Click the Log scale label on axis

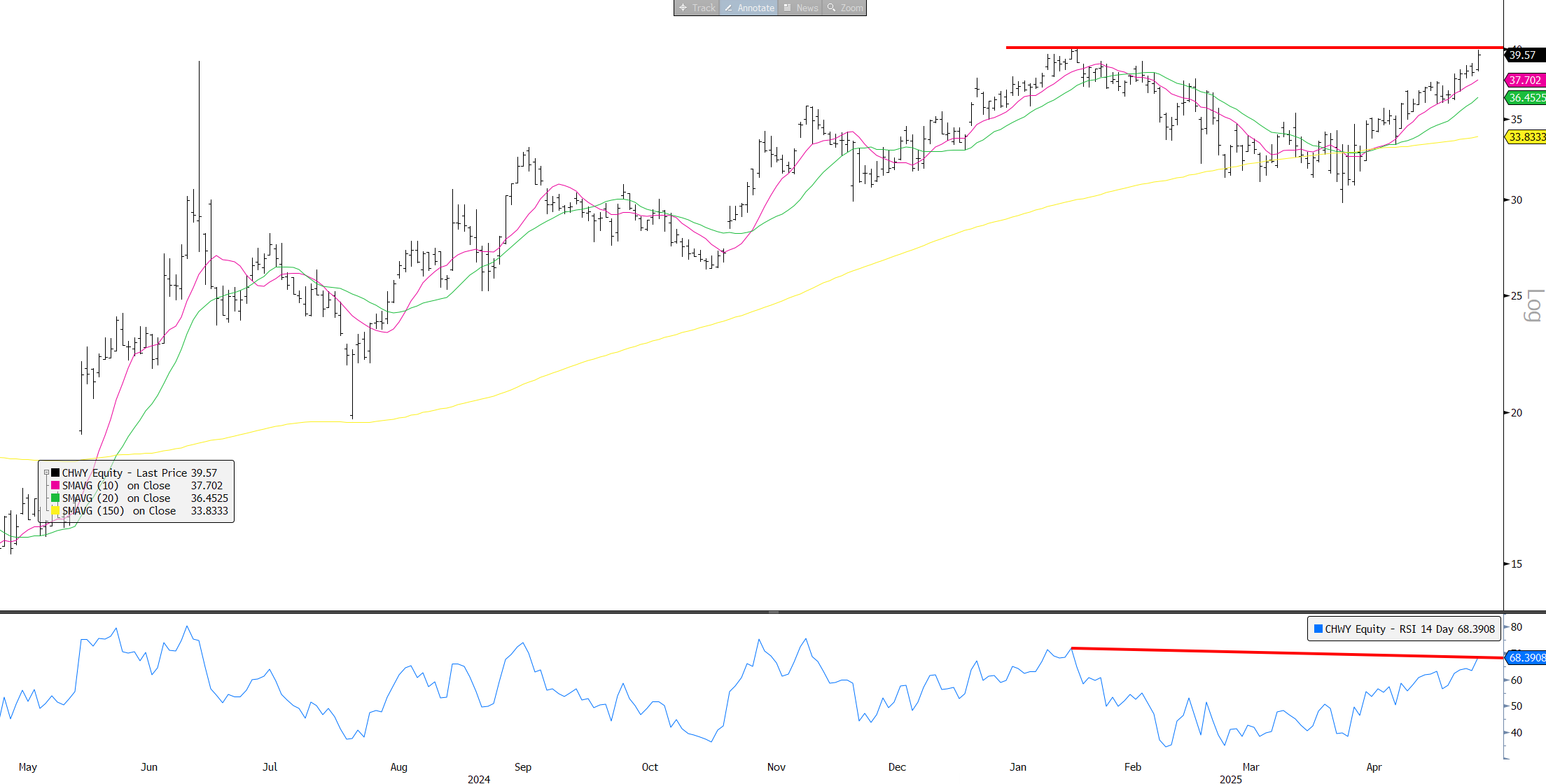(x=1533, y=305)
